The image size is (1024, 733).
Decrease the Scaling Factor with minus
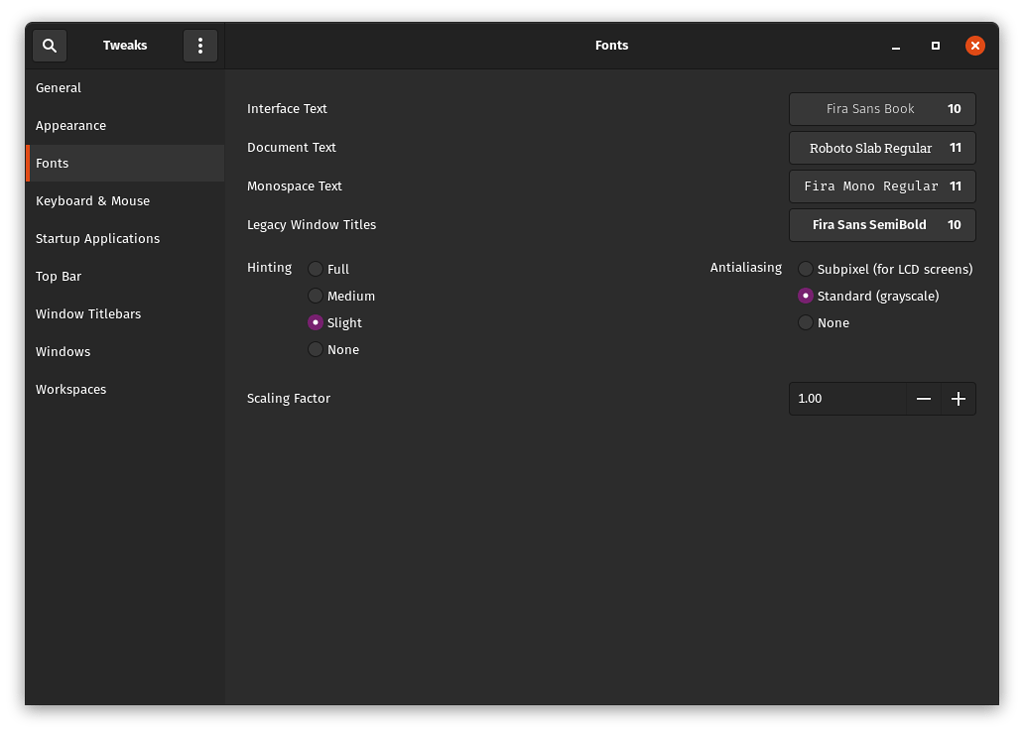click(x=923, y=398)
